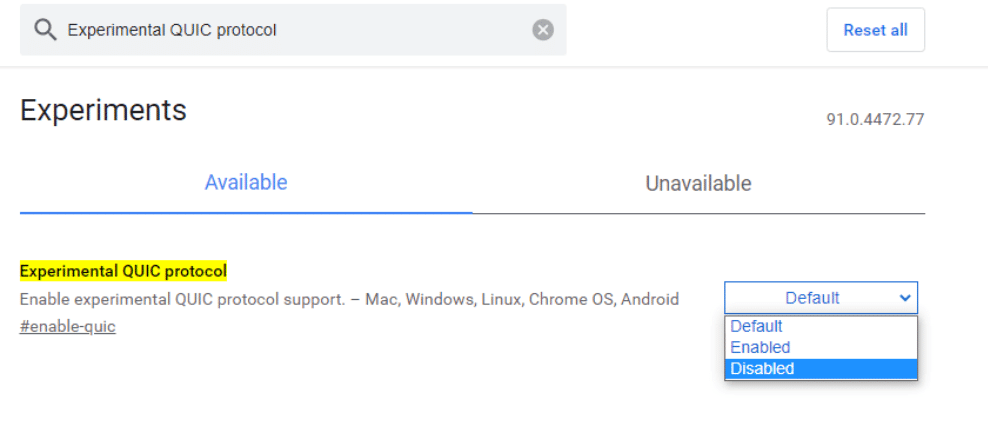Pick the highlighted Disabled option
Screen dimensions: 988x431
pyautogui.click(x=763, y=369)
